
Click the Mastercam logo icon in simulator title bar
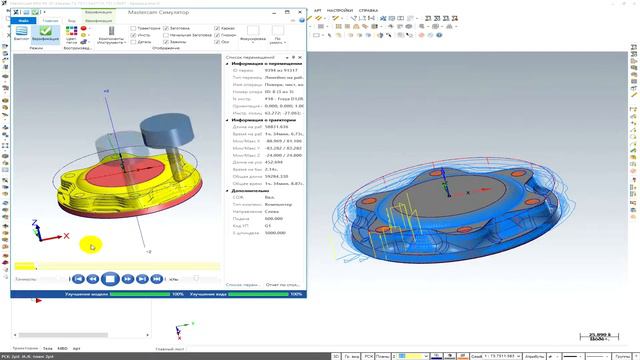[16, 12]
